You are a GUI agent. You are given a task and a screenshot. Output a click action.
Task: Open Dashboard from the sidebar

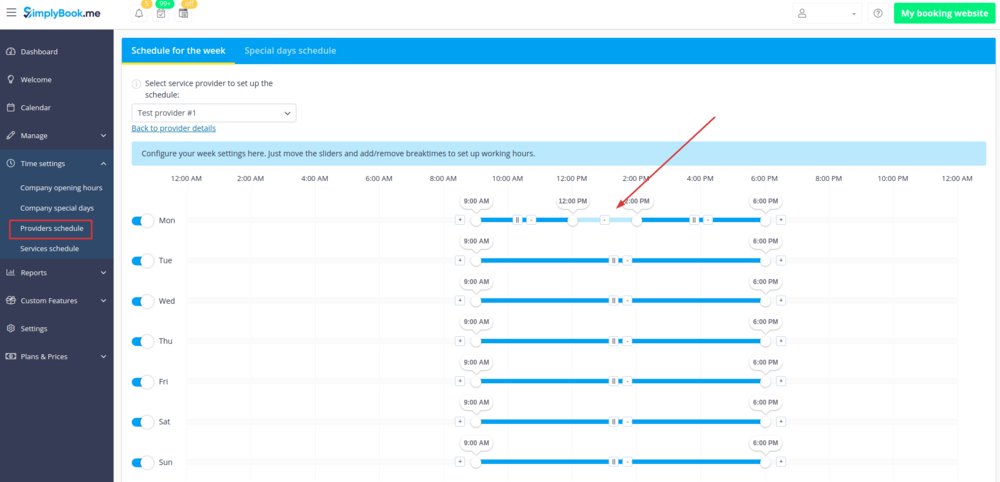coord(39,51)
